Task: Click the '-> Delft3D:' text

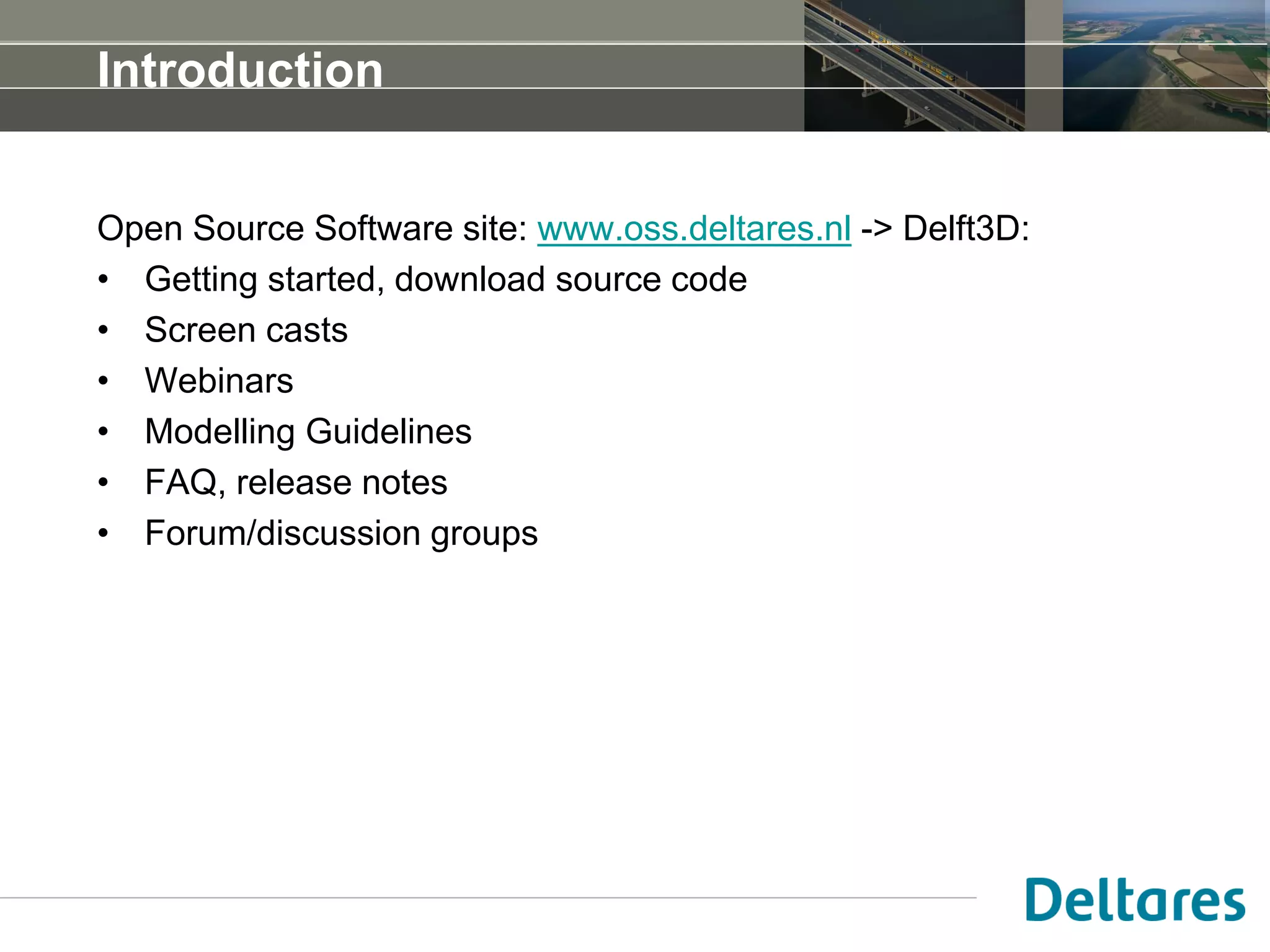Action: pyautogui.click(x=946, y=229)
